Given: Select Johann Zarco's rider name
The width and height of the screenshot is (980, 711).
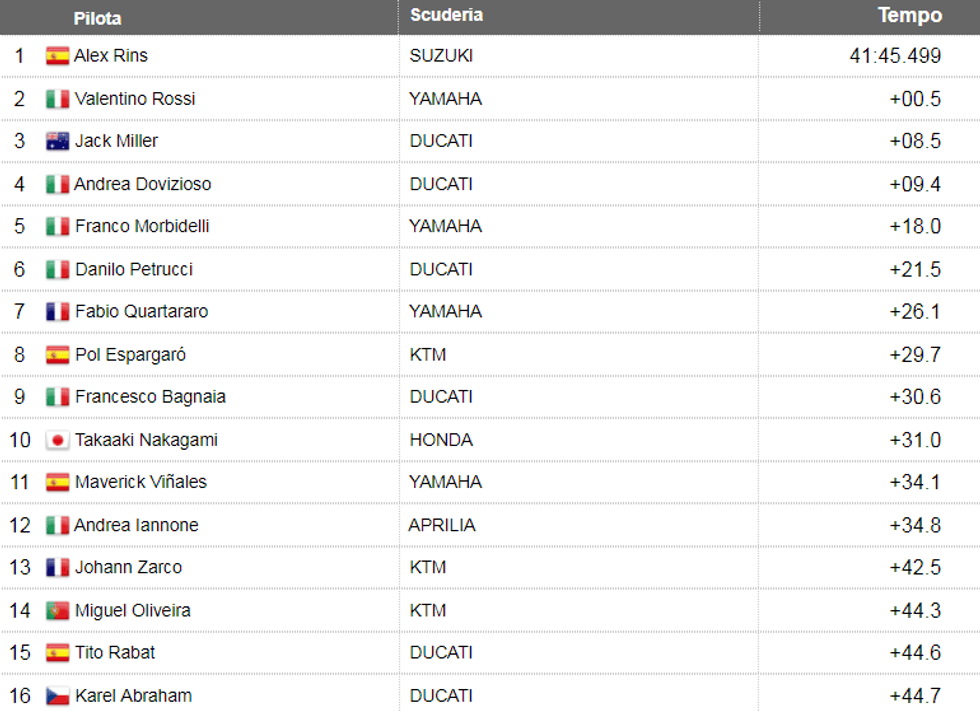Looking at the screenshot, I should [x=128, y=567].
